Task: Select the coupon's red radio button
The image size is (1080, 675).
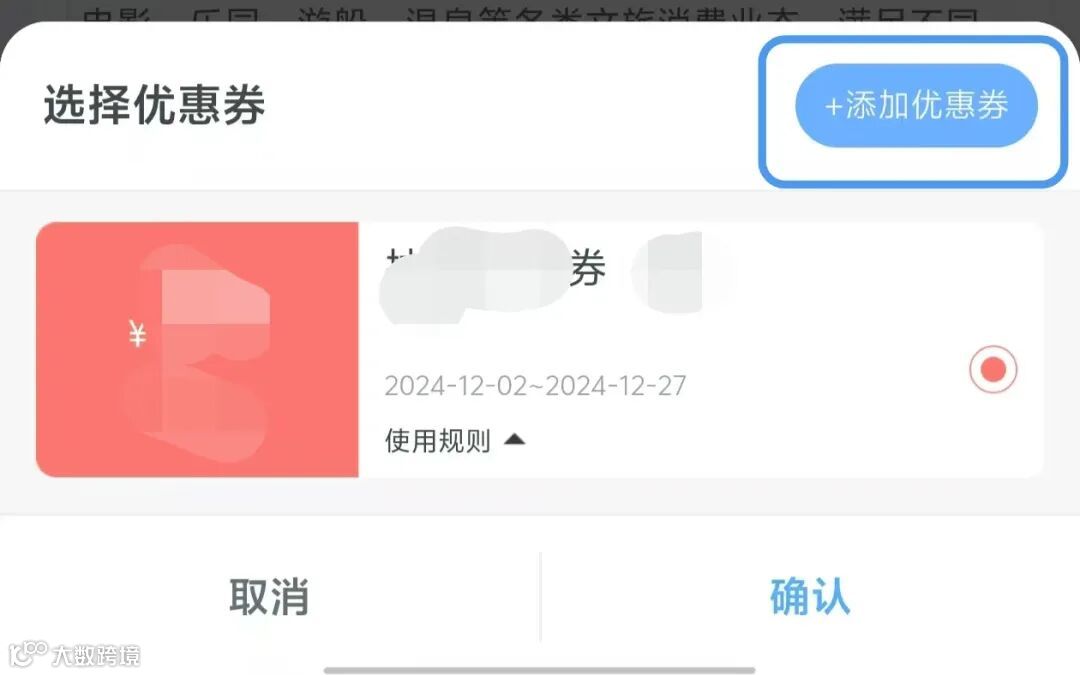Action: (x=993, y=369)
